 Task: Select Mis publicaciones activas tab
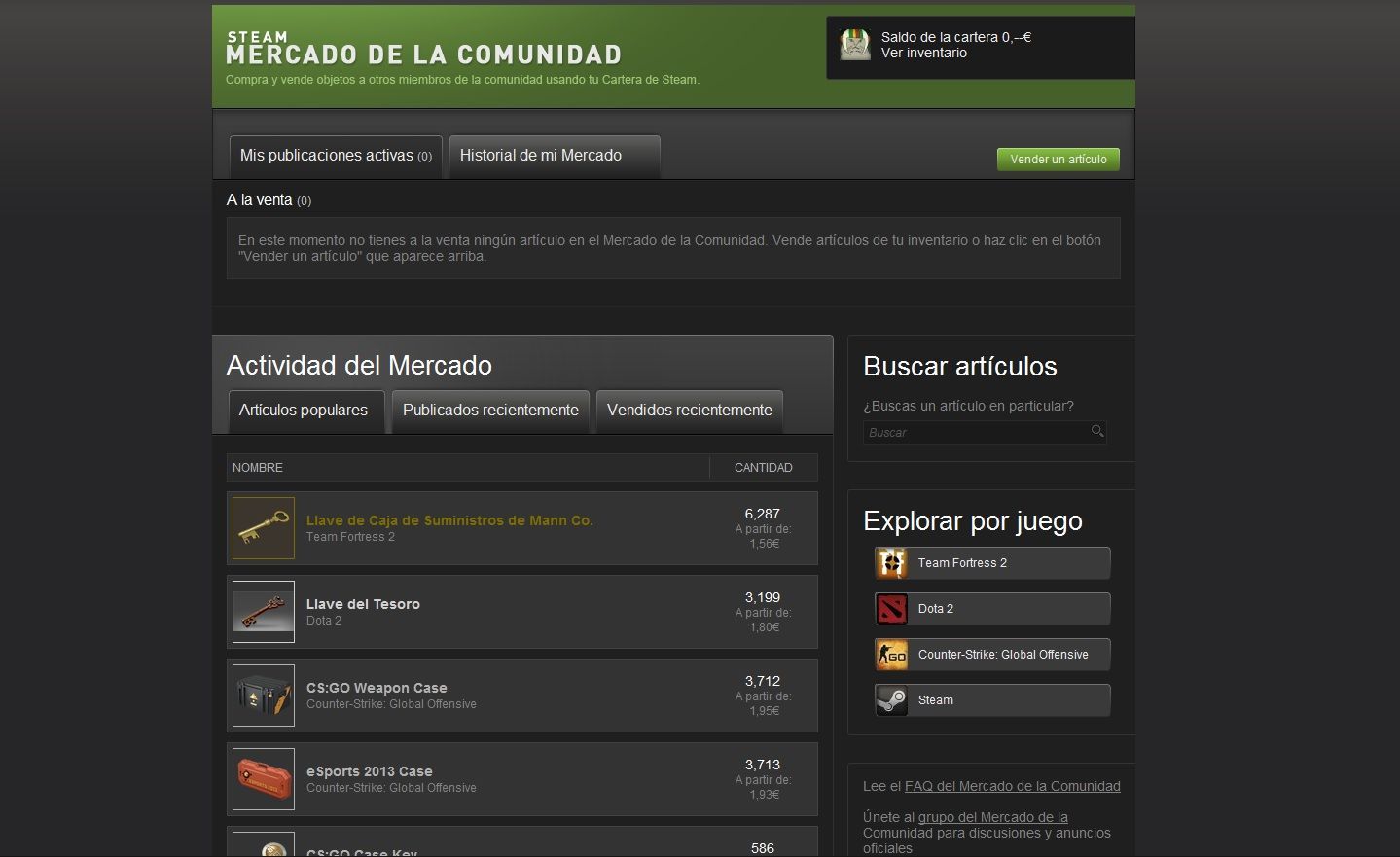335,156
